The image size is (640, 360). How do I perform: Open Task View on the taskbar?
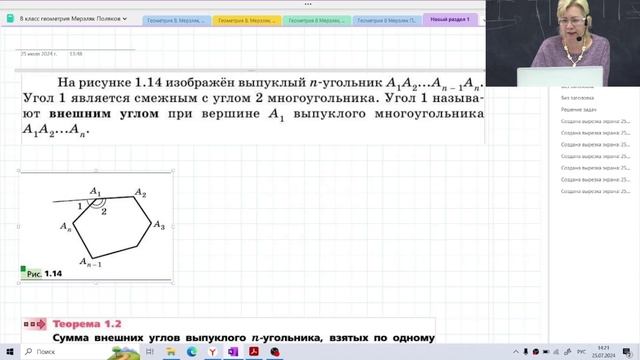150,351
